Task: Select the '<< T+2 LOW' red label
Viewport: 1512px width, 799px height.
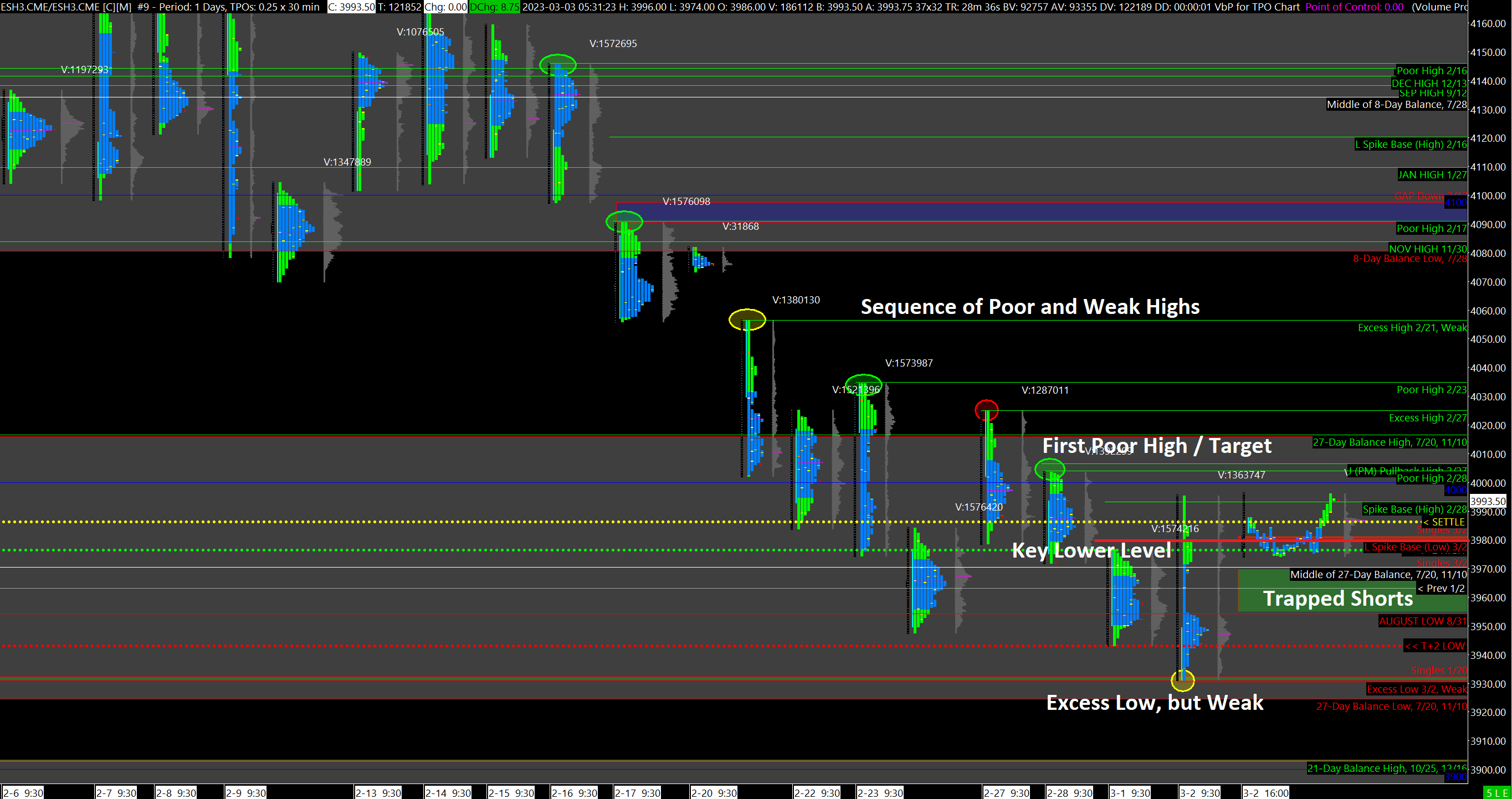Action: 1434,646
